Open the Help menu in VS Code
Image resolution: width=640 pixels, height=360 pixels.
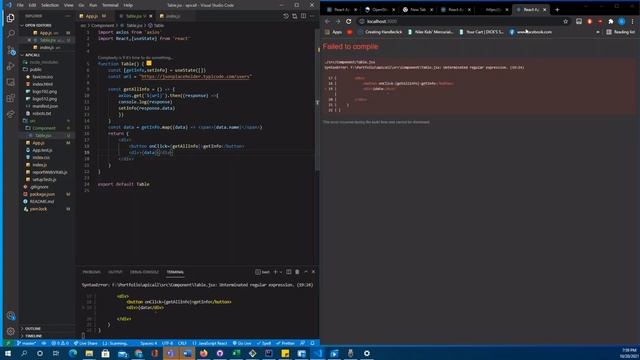[x=128, y=5]
